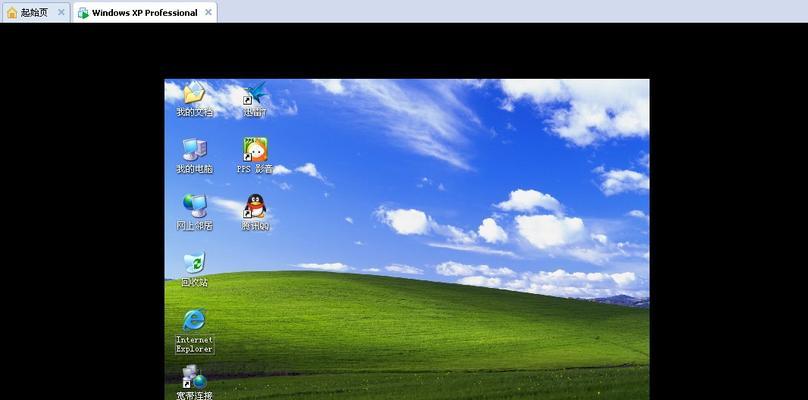Close the Windows XP Professional tab

208,12
